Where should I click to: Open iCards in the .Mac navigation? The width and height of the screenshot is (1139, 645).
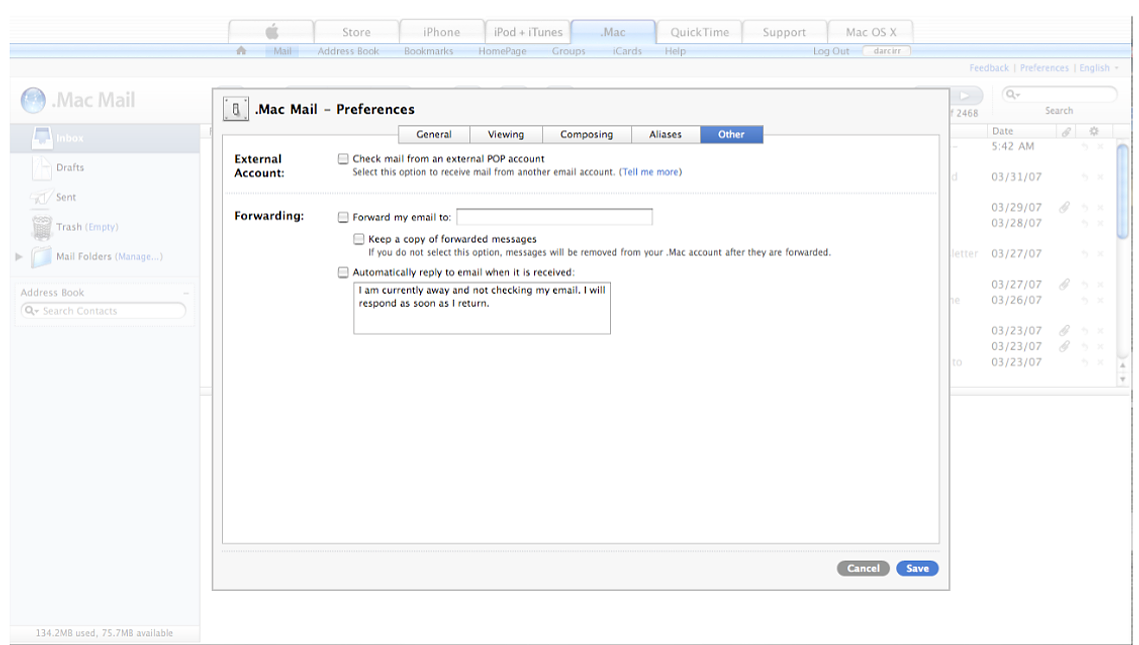[x=627, y=52]
